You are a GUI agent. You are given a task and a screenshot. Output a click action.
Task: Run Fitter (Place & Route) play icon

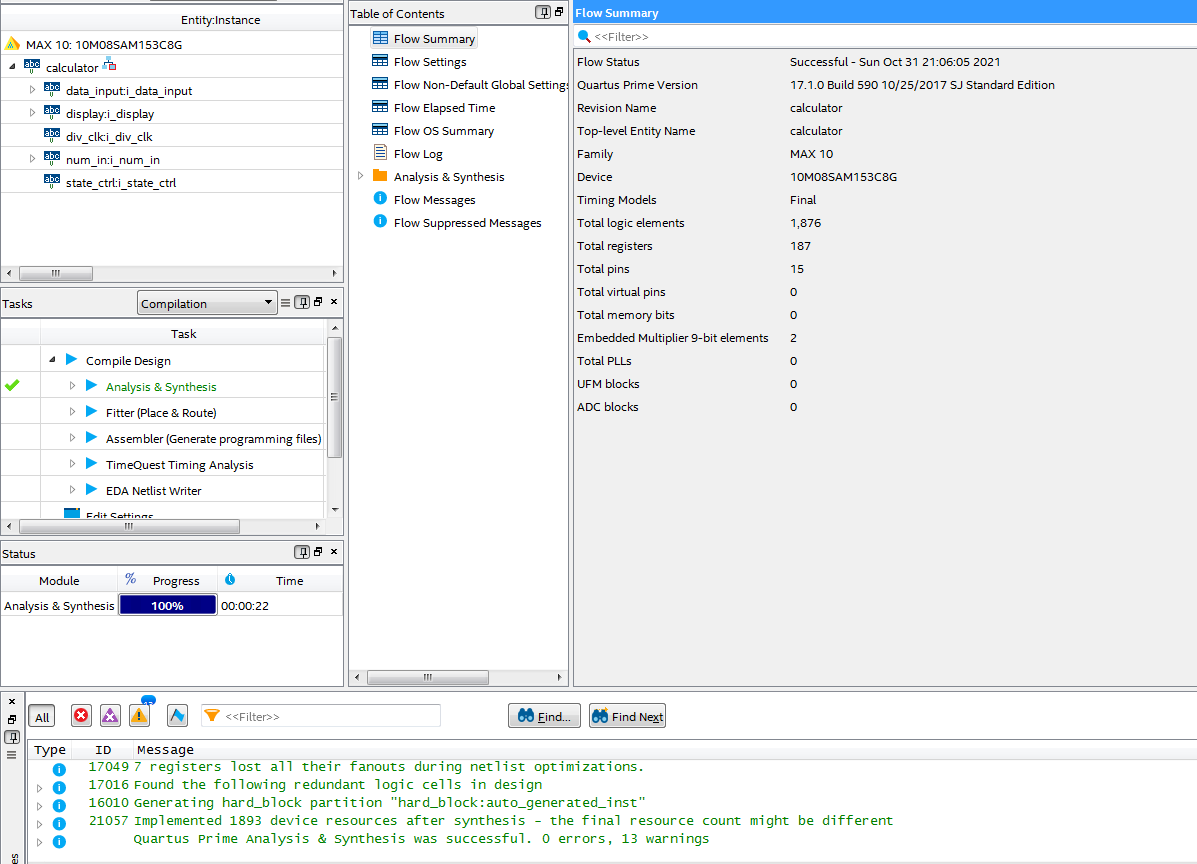[92, 412]
